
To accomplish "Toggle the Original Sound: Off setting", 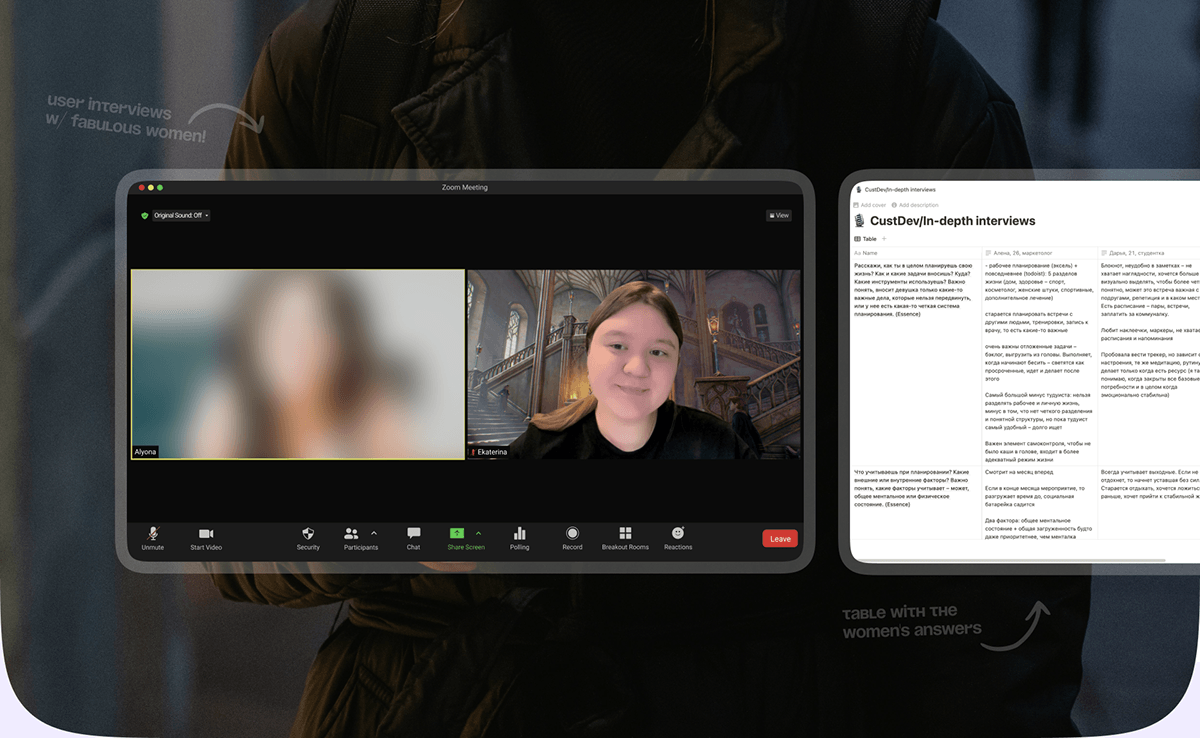I will click(178, 215).
